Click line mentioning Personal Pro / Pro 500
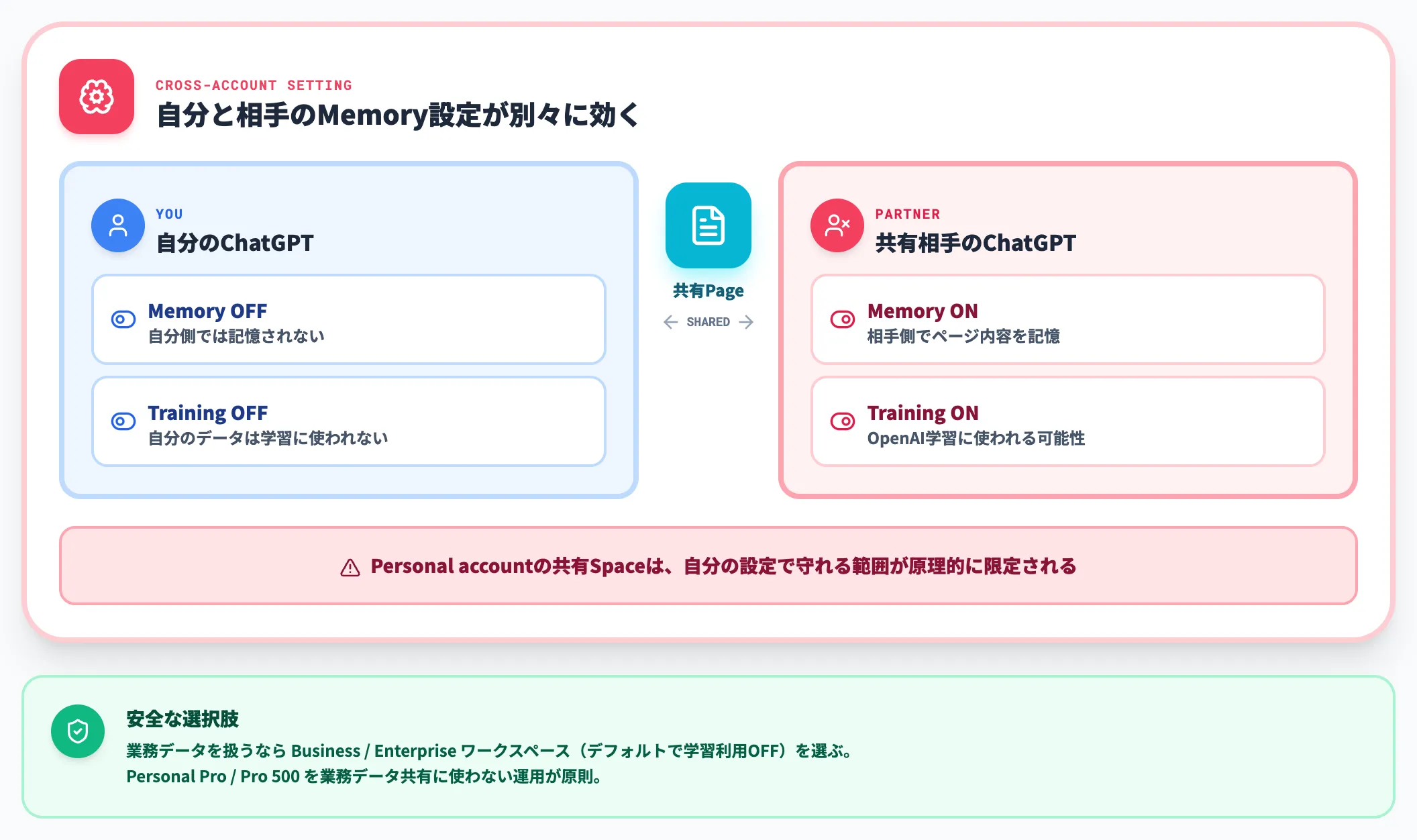This screenshot has width=1417, height=840. pos(364,776)
